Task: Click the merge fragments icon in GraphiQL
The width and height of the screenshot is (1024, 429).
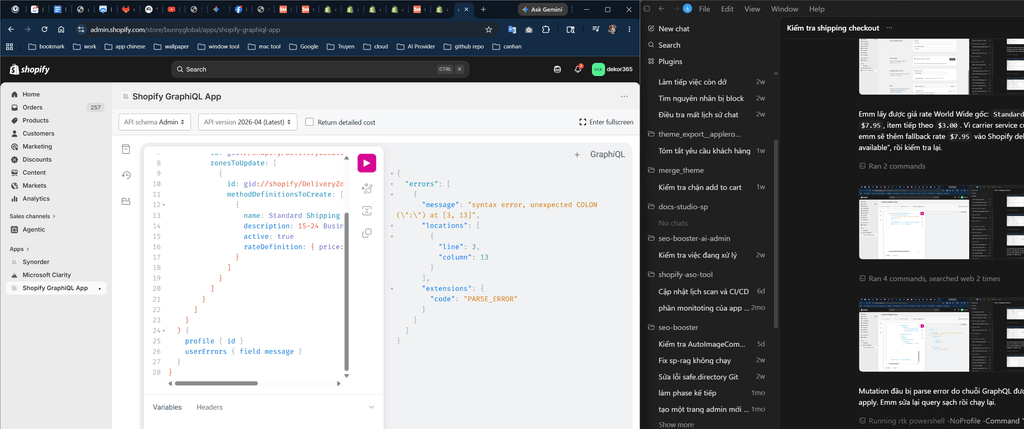Action: point(366,211)
